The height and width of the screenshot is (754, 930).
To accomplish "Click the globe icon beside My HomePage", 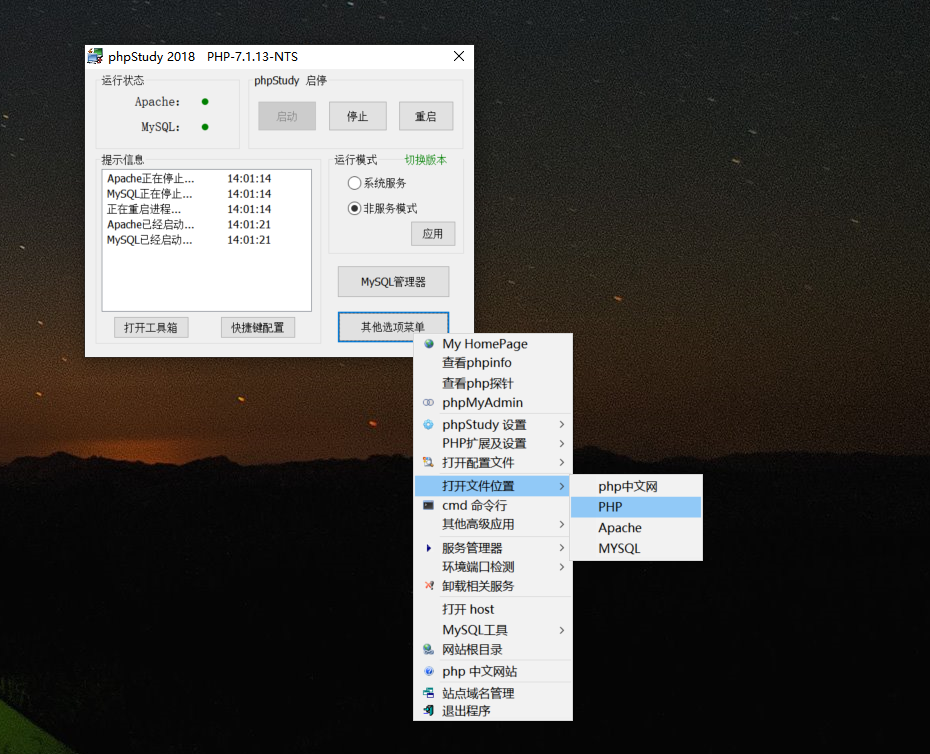I will tap(429, 343).
